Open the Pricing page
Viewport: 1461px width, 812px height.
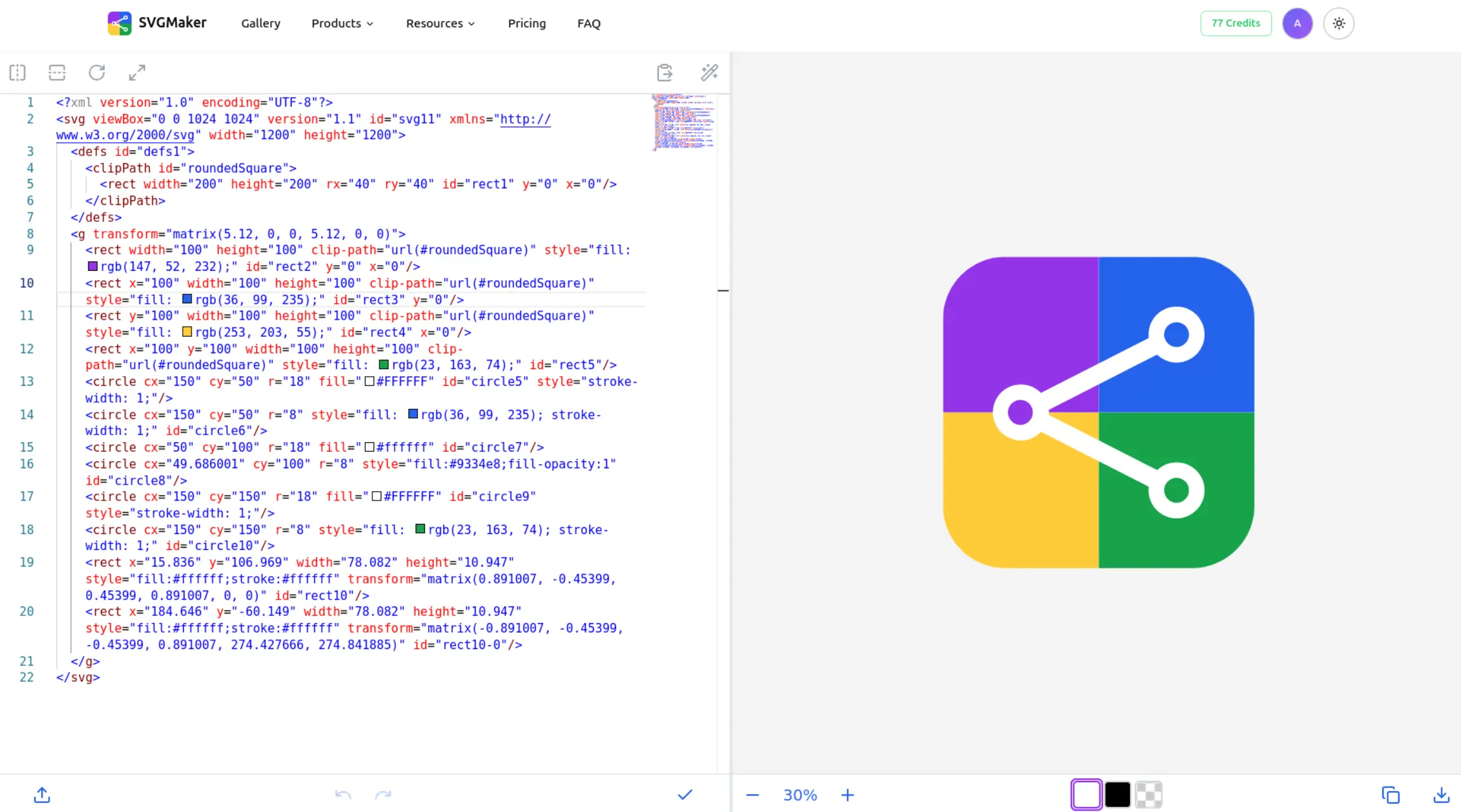527,23
